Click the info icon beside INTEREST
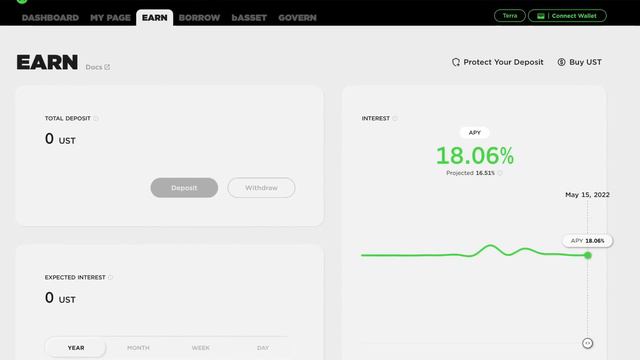This screenshot has width=640, height=360. pos(395,118)
